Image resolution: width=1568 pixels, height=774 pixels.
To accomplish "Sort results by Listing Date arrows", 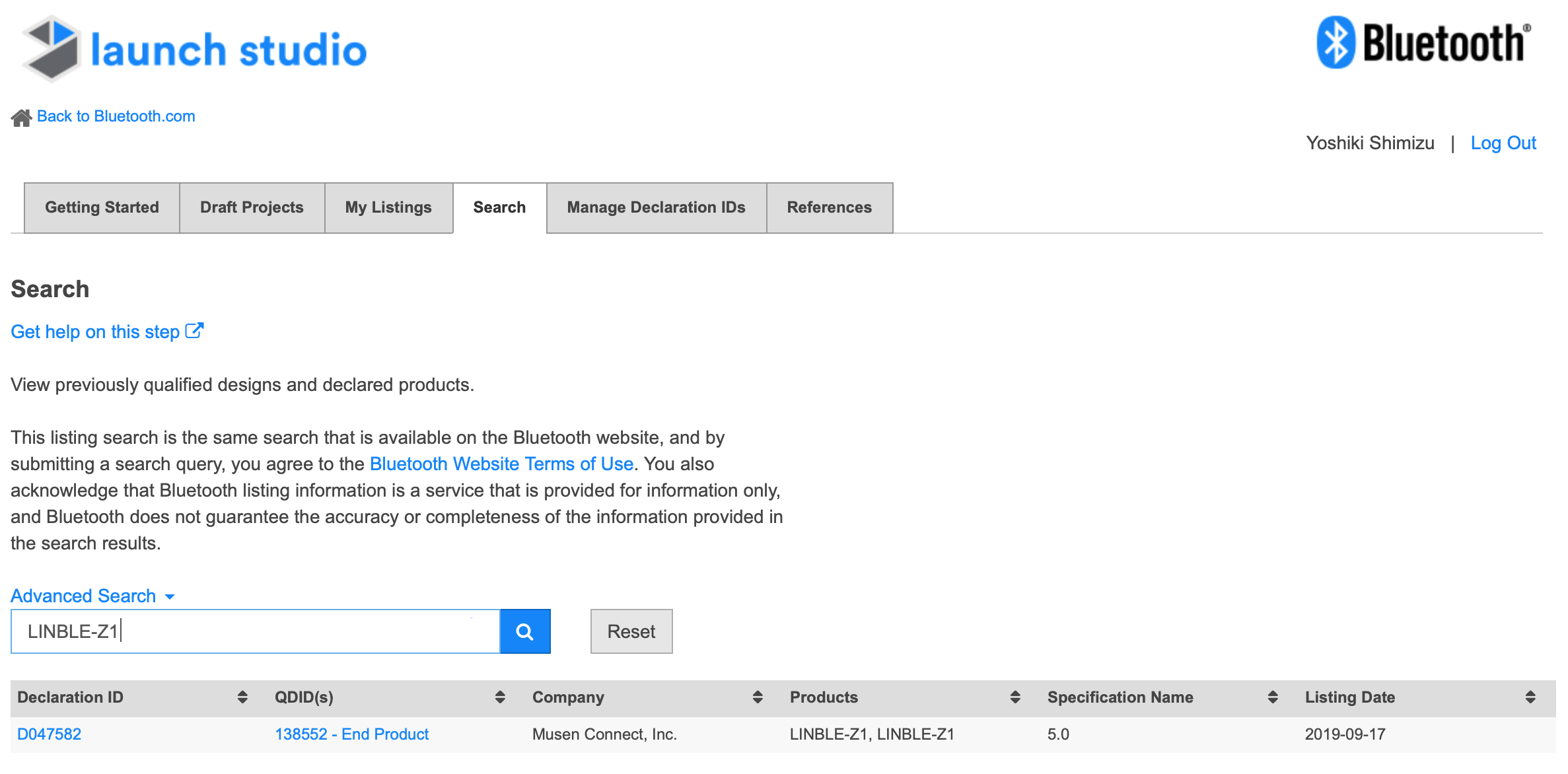I will [x=1530, y=697].
